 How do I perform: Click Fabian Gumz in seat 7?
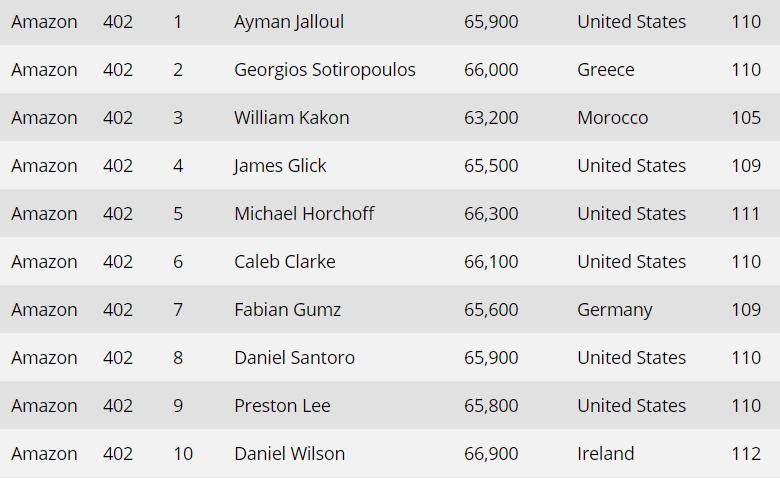click(287, 310)
